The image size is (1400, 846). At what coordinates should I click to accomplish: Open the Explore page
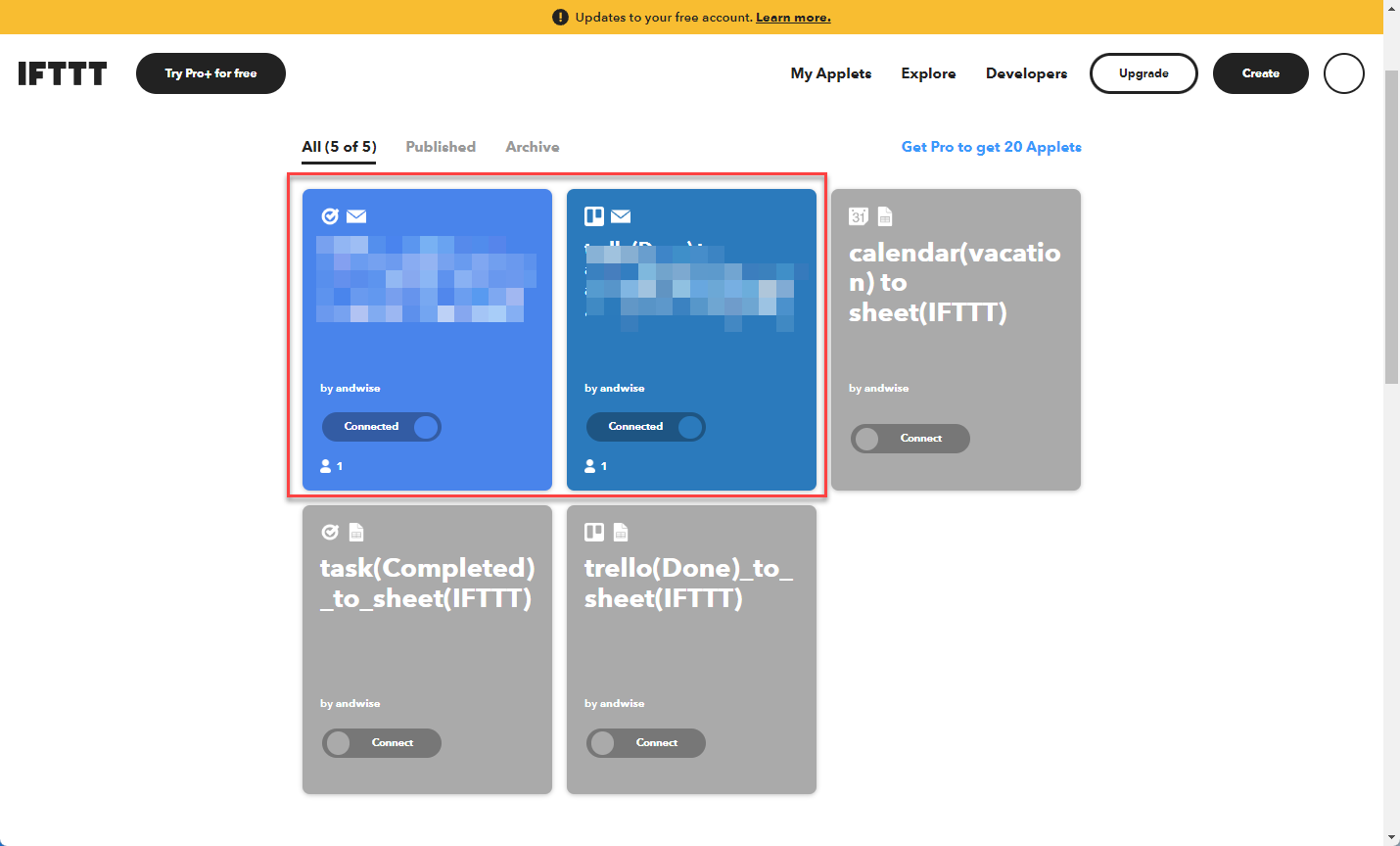click(928, 73)
